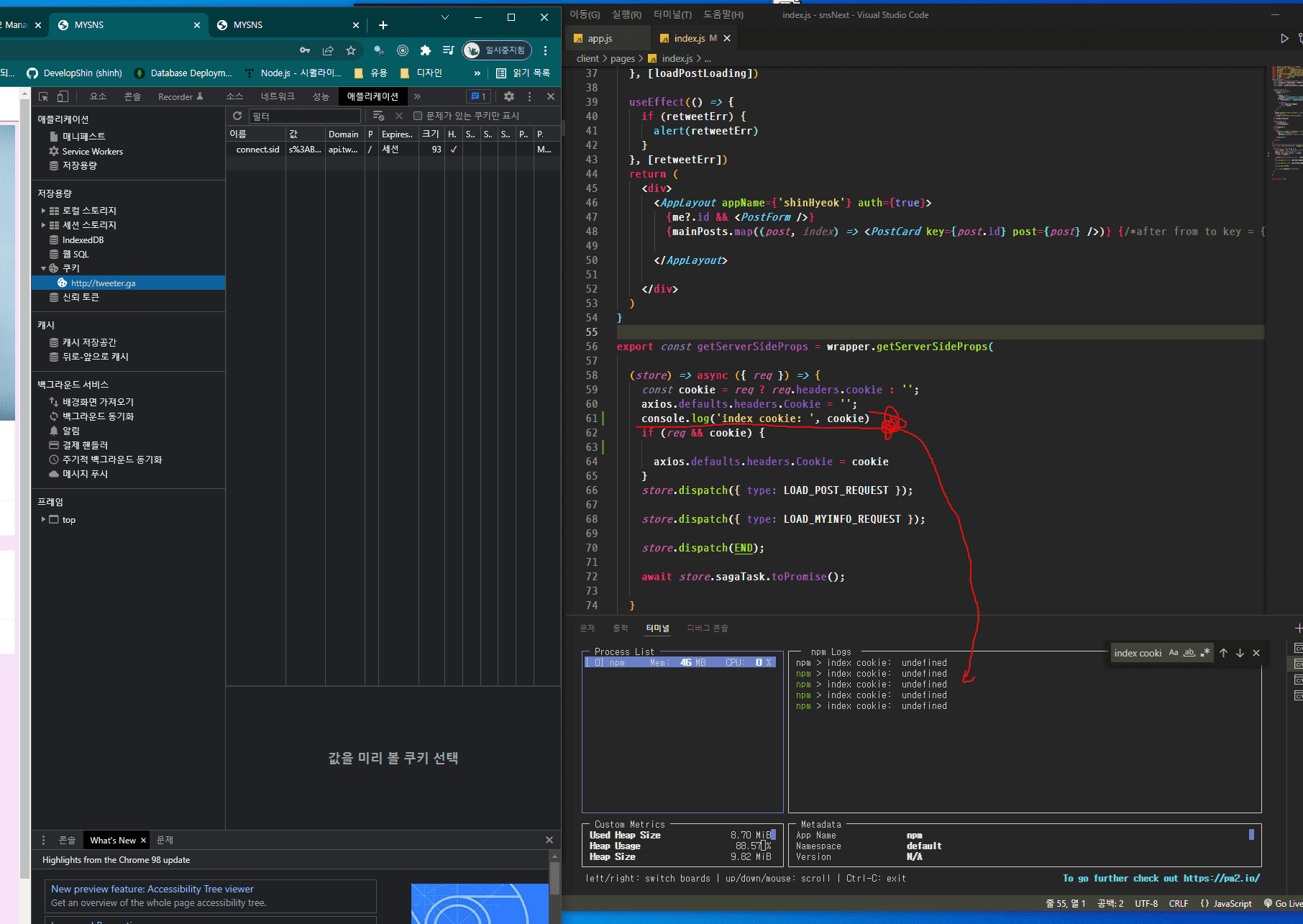
Task: Go to previous match in terminal find
Action: 1223,653
